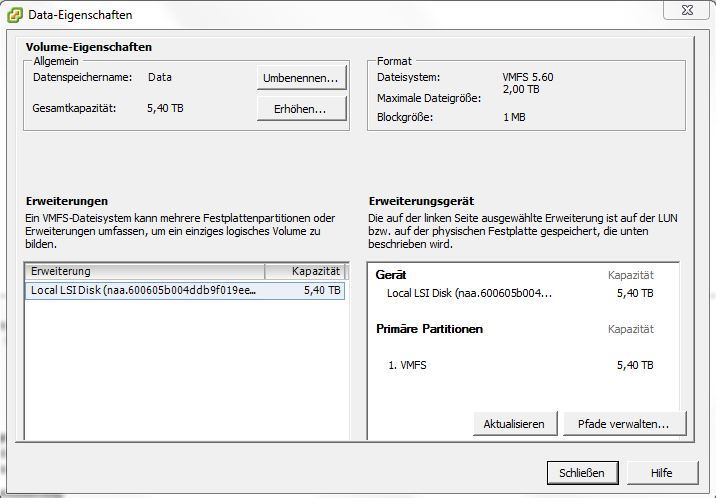Select the Local LSI Disk extent row

click(185, 290)
